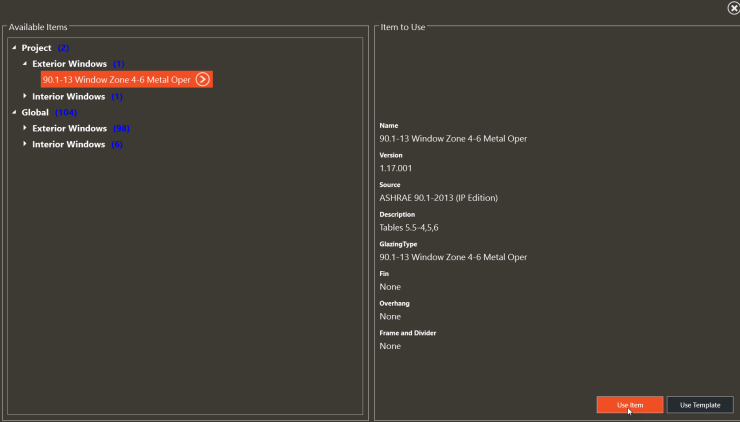The height and width of the screenshot is (422, 740).
Task: Select Exterior Windows (98) under Global
Action: (81, 128)
